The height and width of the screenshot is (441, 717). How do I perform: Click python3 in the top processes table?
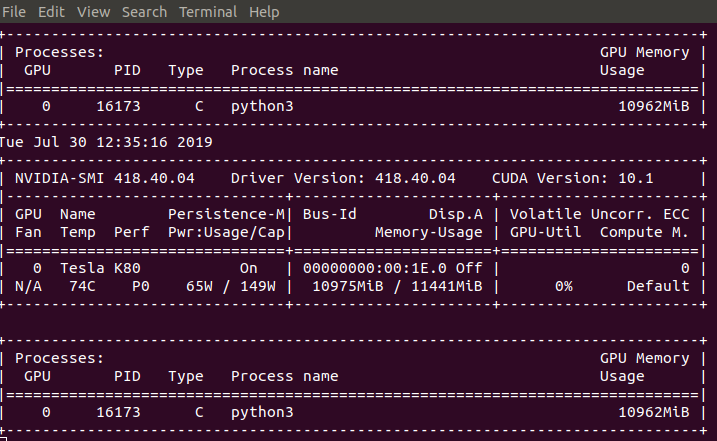pyautogui.click(x=262, y=105)
